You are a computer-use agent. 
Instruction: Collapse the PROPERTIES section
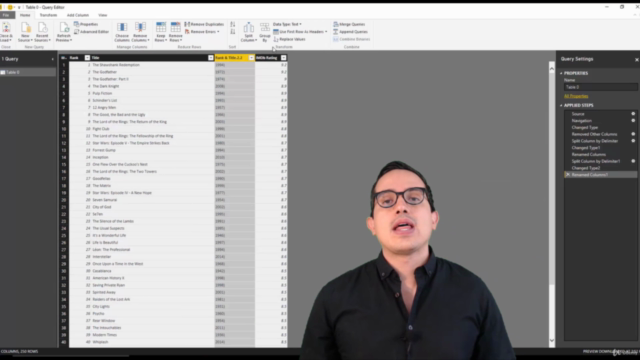(561, 73)
